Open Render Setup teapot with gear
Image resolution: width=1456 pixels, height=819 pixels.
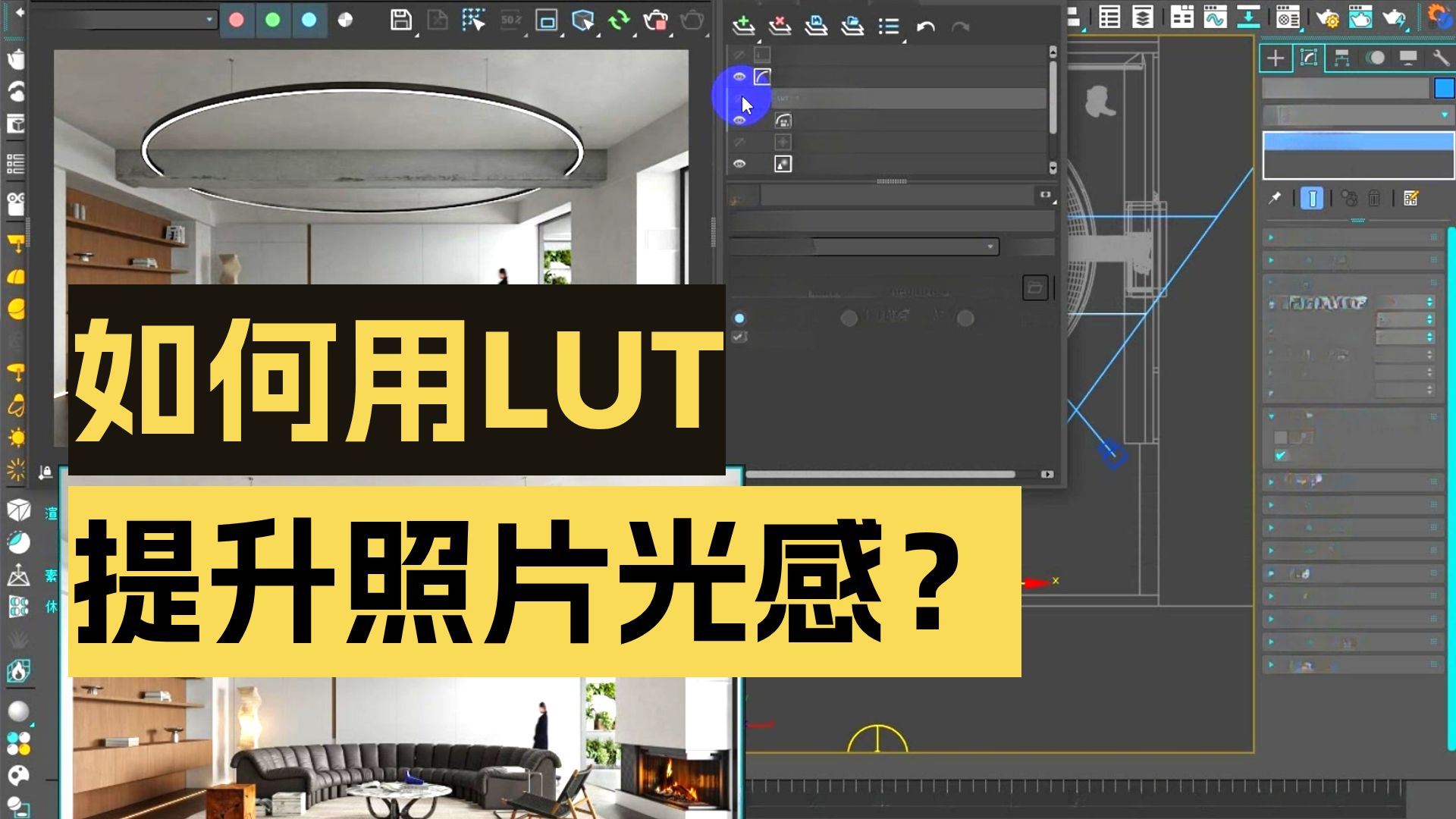click(1327, 17)
